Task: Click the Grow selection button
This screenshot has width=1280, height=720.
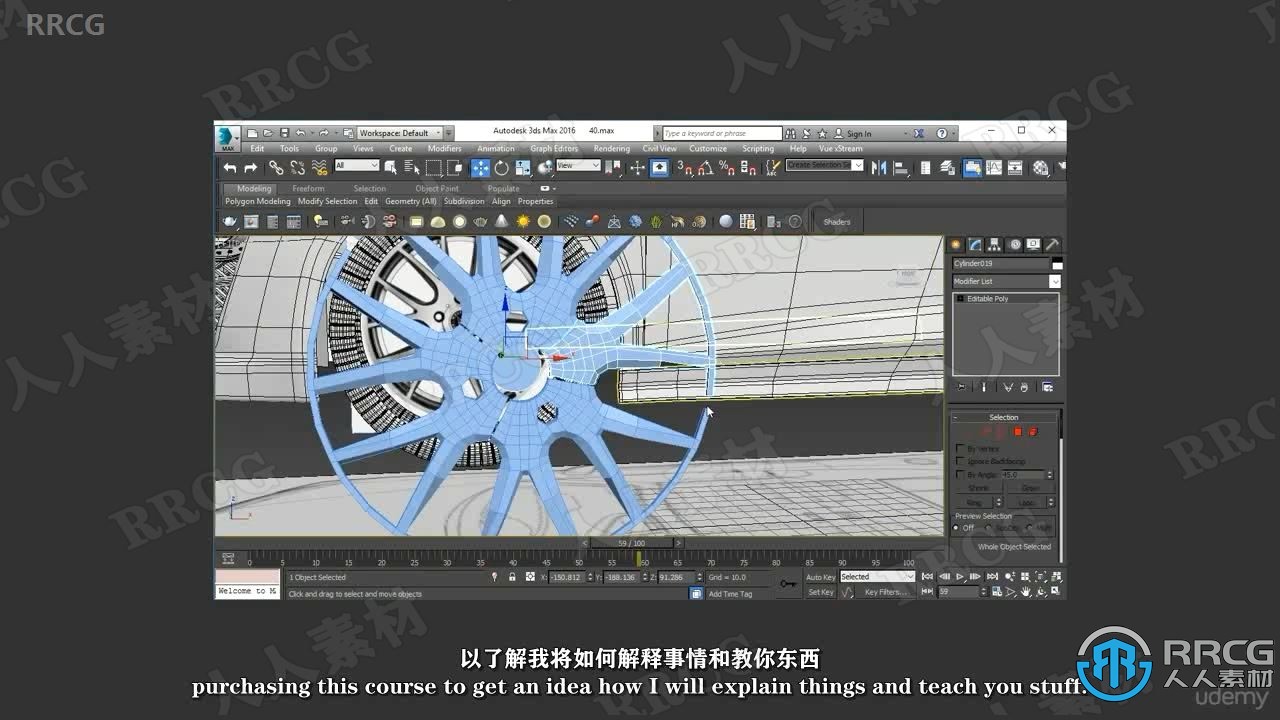Action: point(1031,488)
